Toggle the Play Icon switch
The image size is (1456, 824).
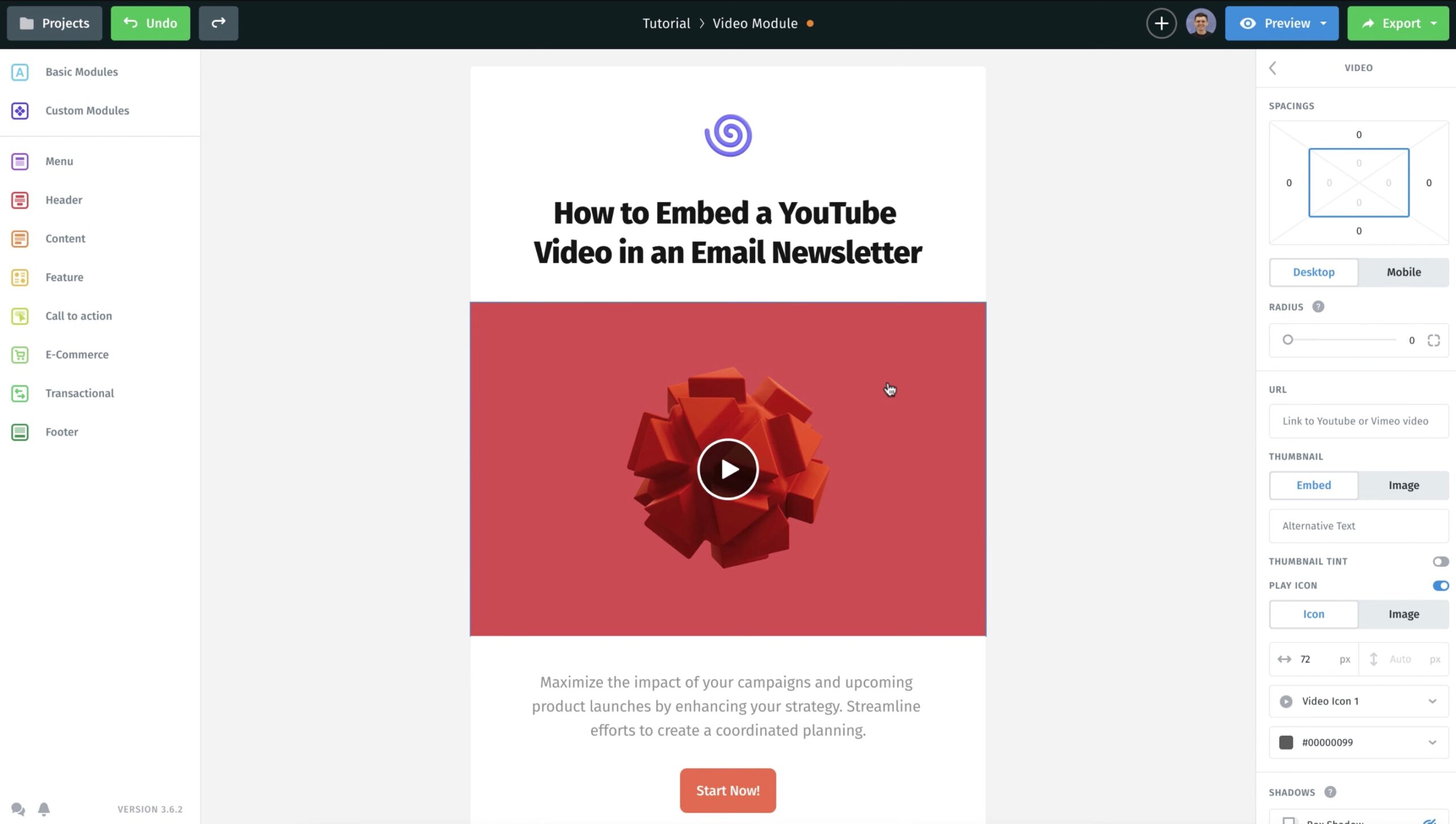coord(1441,585)
